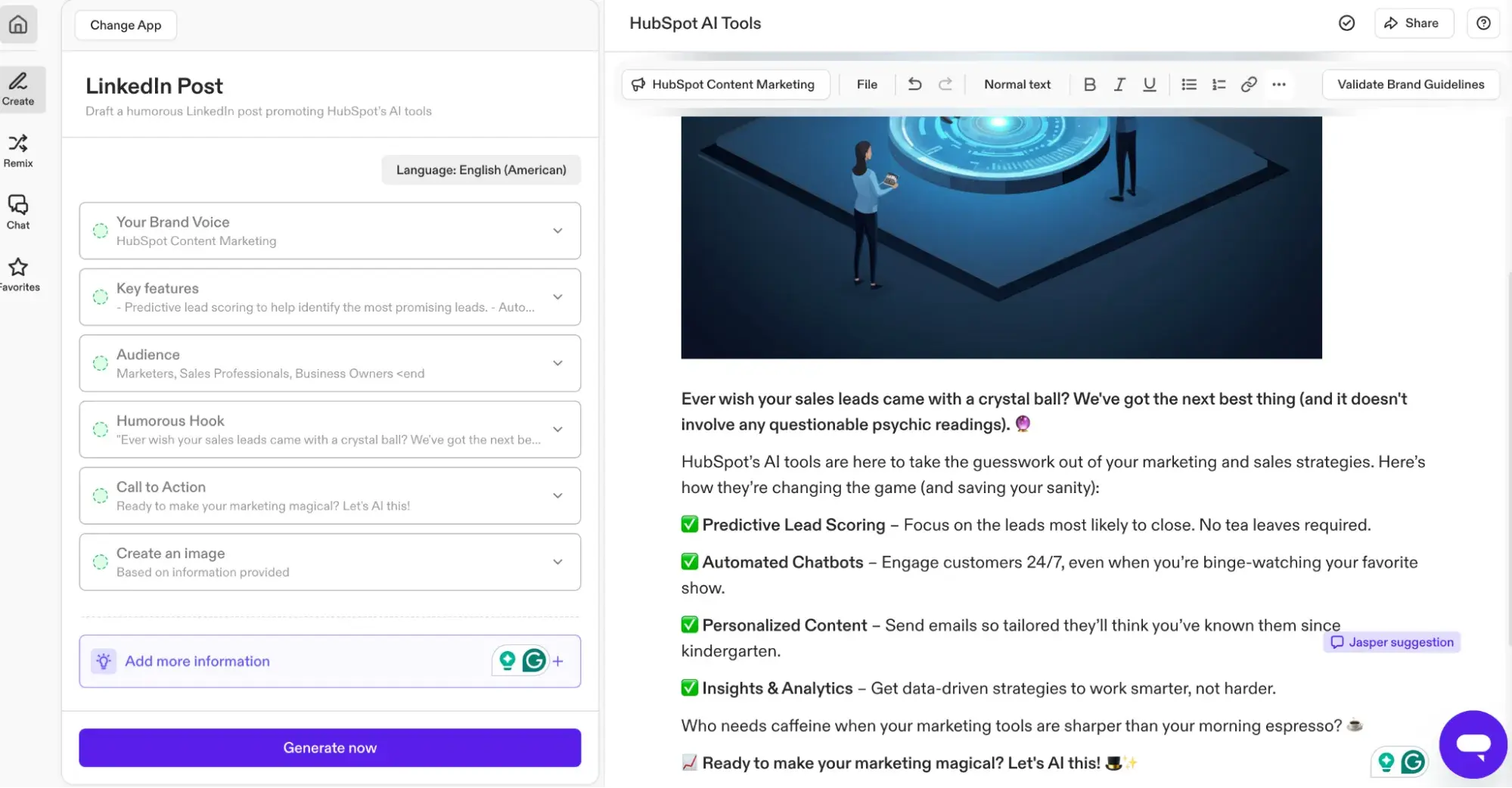This screenshot has width=1512, height=788.
Task: Click the 'Ever wish your sales leads' paragraph in document
Action: click(1044, 411)
